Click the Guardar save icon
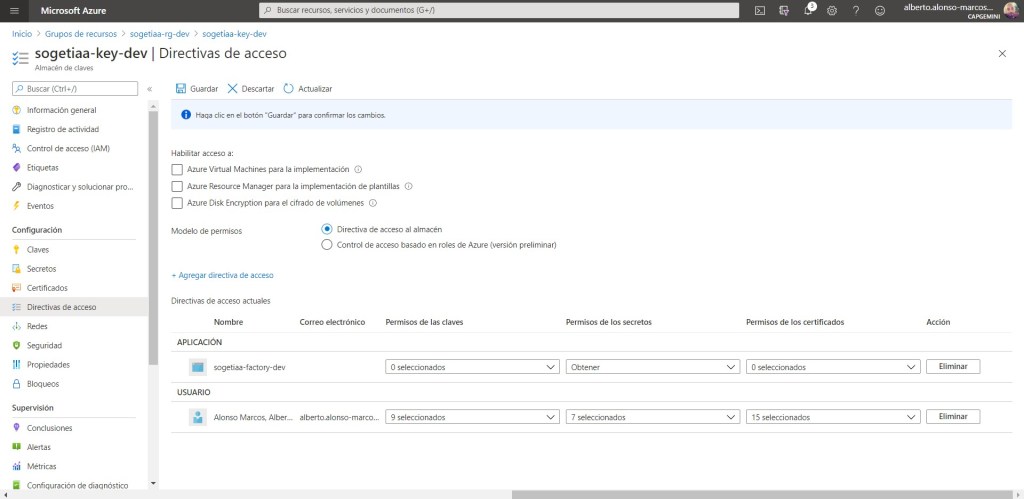 pyautogui.click(x=181, y=89)
